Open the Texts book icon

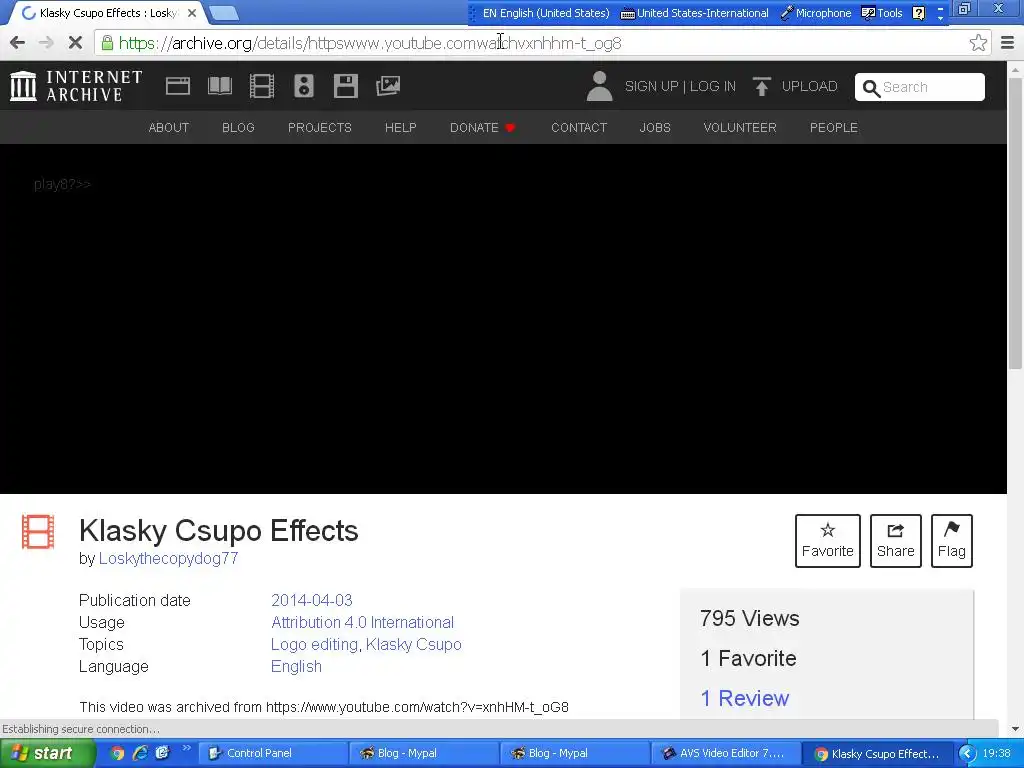[220, 86]
